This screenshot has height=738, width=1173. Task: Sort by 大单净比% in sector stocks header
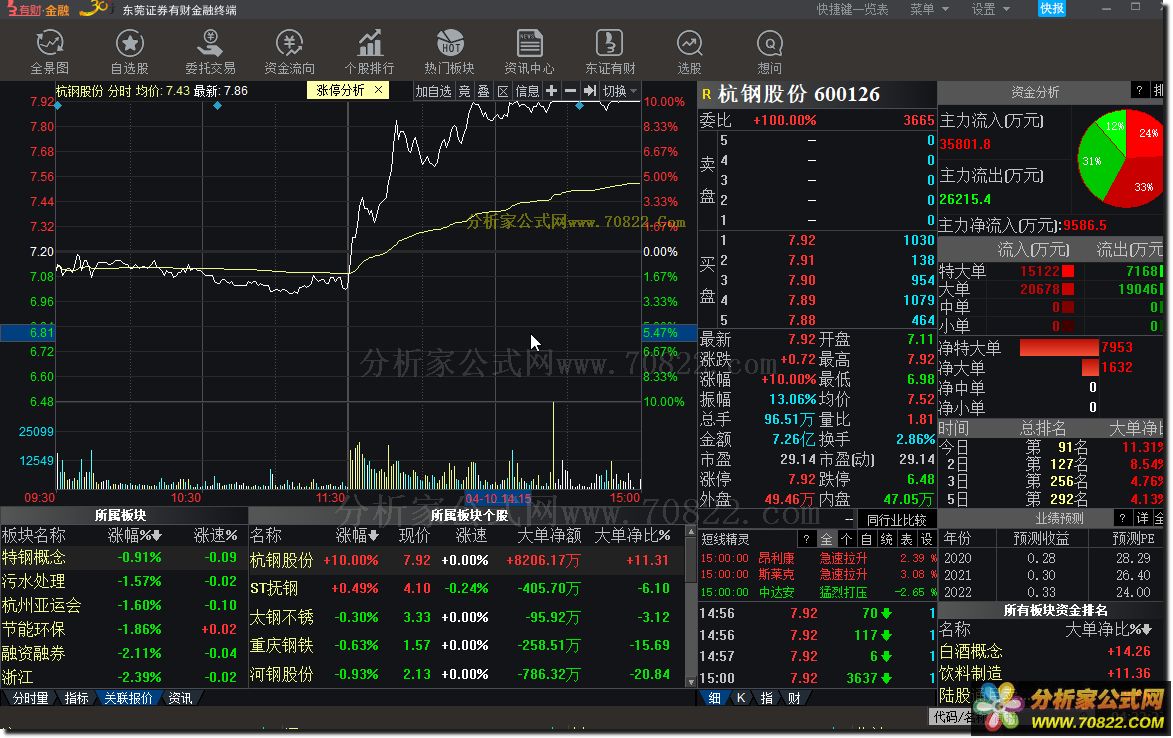pyautogui.click(x=632, y=535)
